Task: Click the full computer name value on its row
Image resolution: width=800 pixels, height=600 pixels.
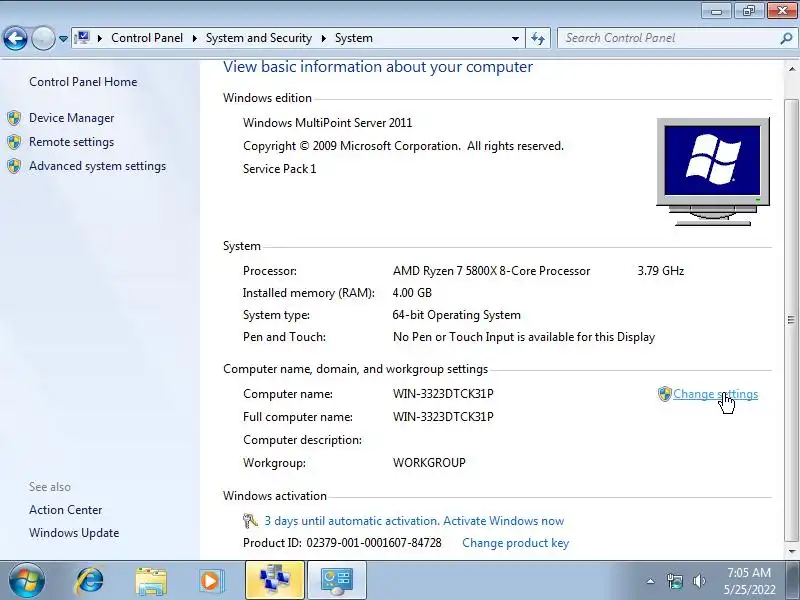Action: [x=443, y=417]
